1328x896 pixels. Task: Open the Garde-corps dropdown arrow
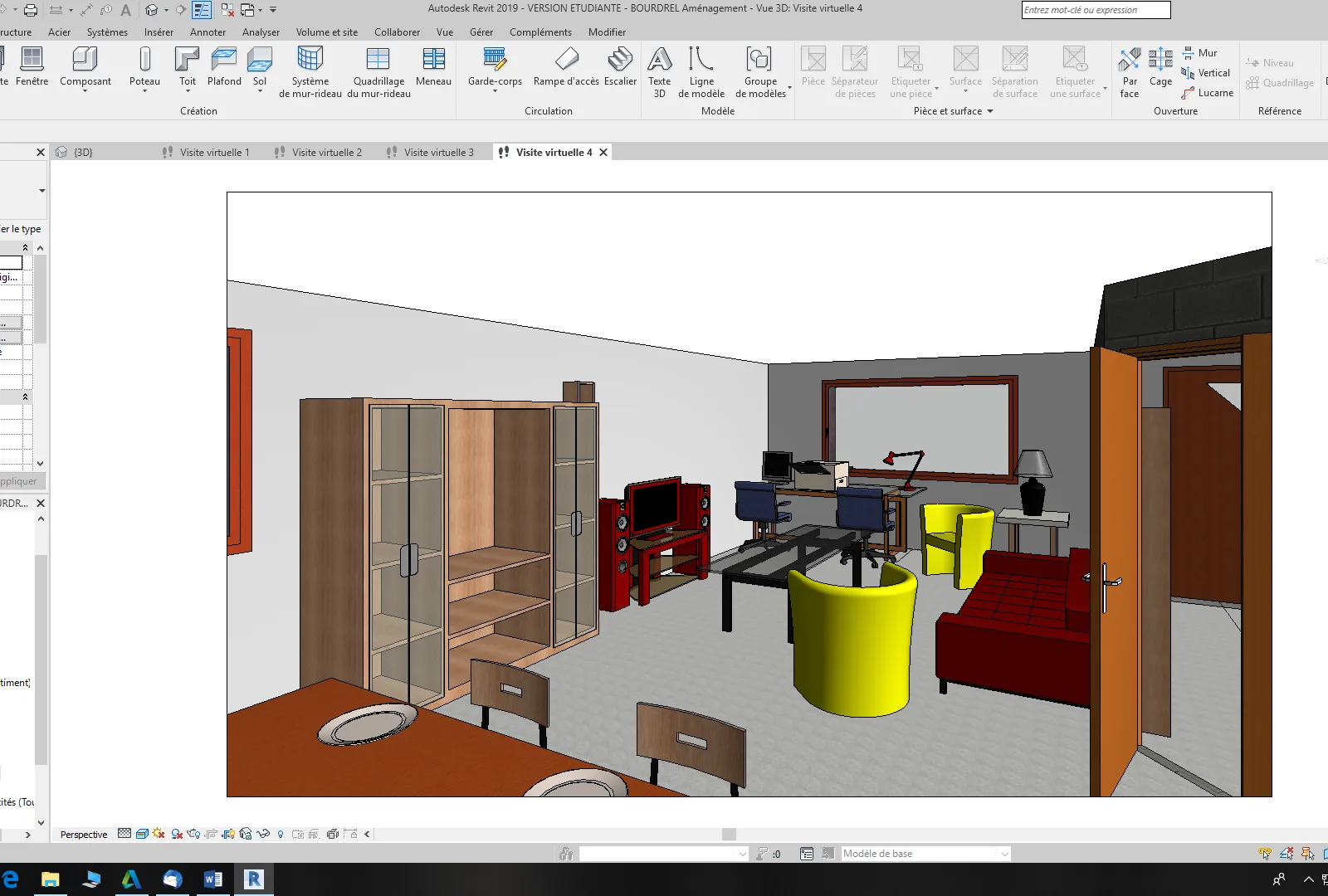click(495, 91)
